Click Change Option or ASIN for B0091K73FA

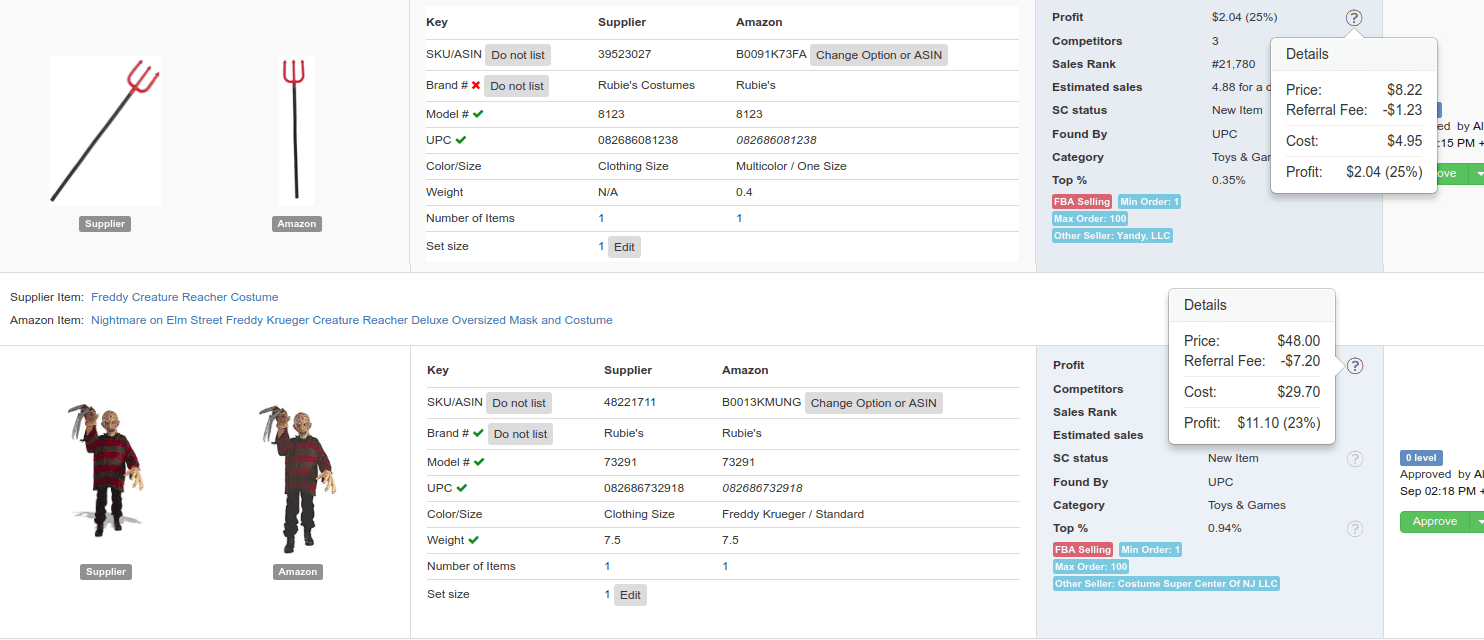(x=879, y=55)
